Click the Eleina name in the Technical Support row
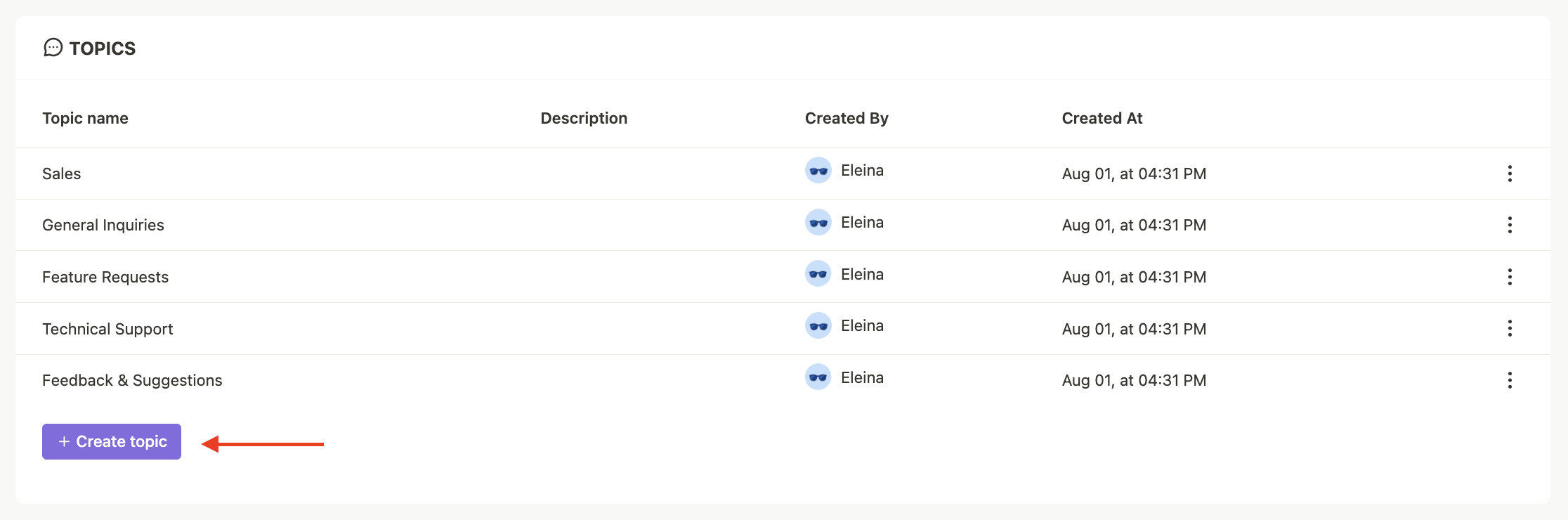Viewport: 1568px width, 520px height. [862, 325]
